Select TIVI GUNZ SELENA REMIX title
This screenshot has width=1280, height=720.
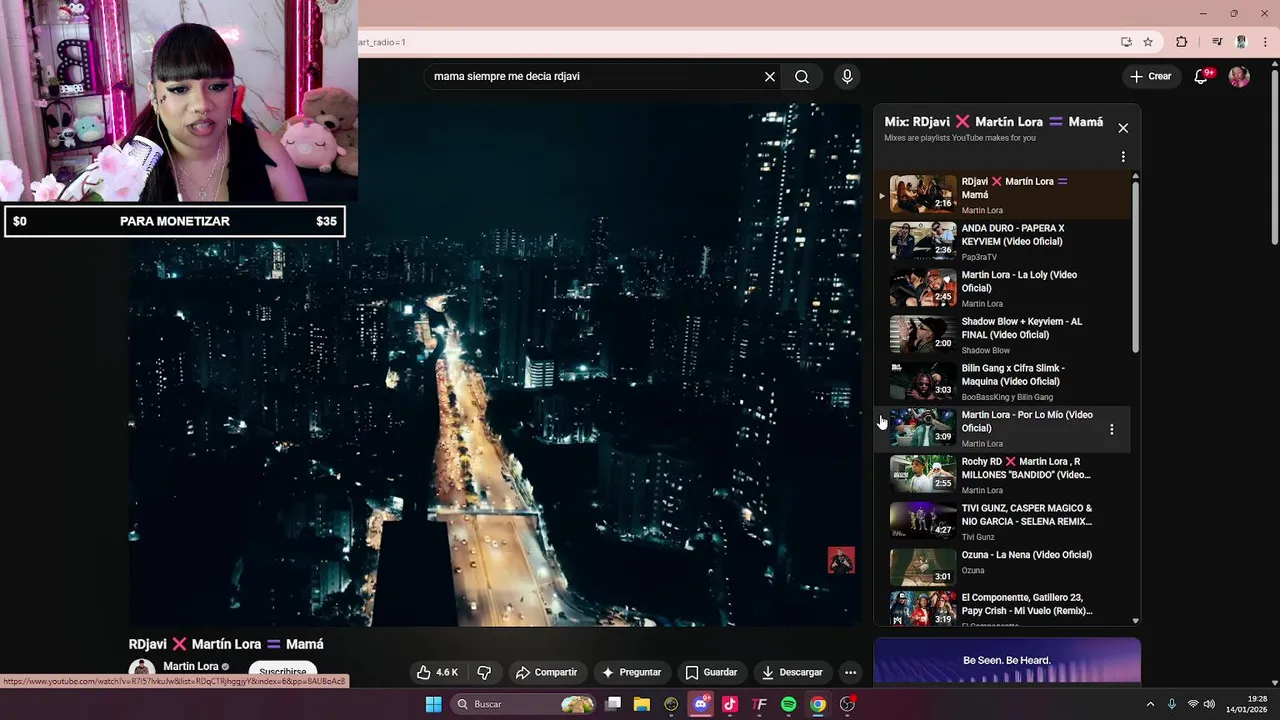pyautogui.click(x=1027, y=515)
